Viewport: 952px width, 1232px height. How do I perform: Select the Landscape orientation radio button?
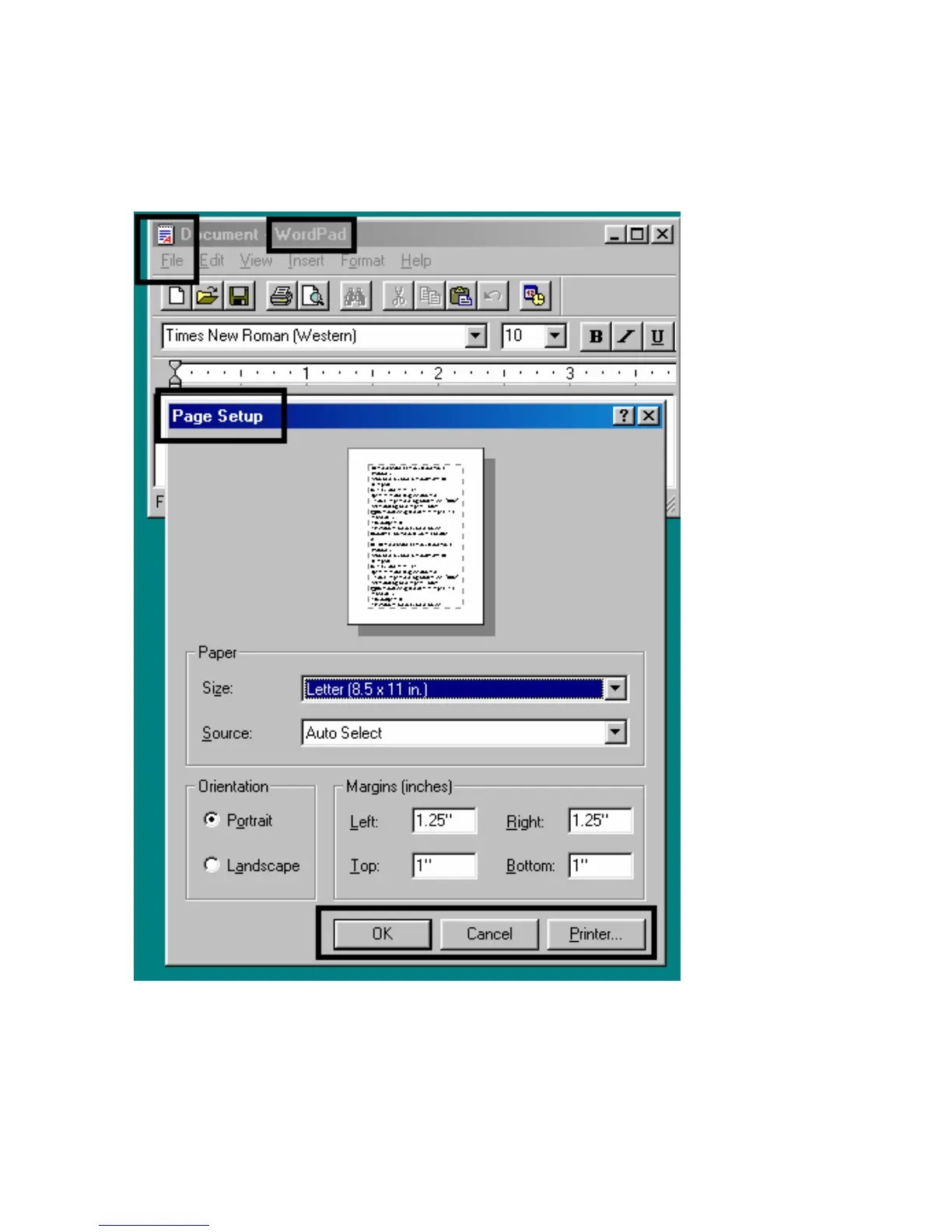coord(212,864)
